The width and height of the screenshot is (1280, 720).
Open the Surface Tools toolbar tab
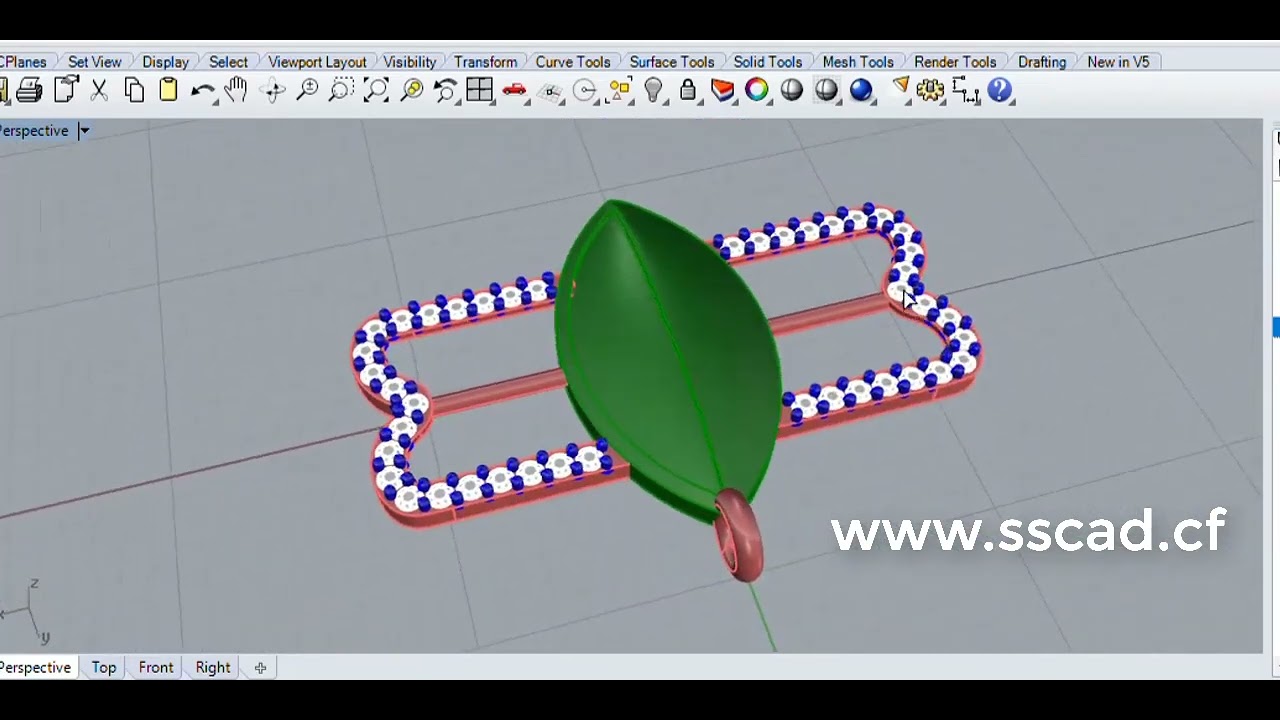click(672, 62)
